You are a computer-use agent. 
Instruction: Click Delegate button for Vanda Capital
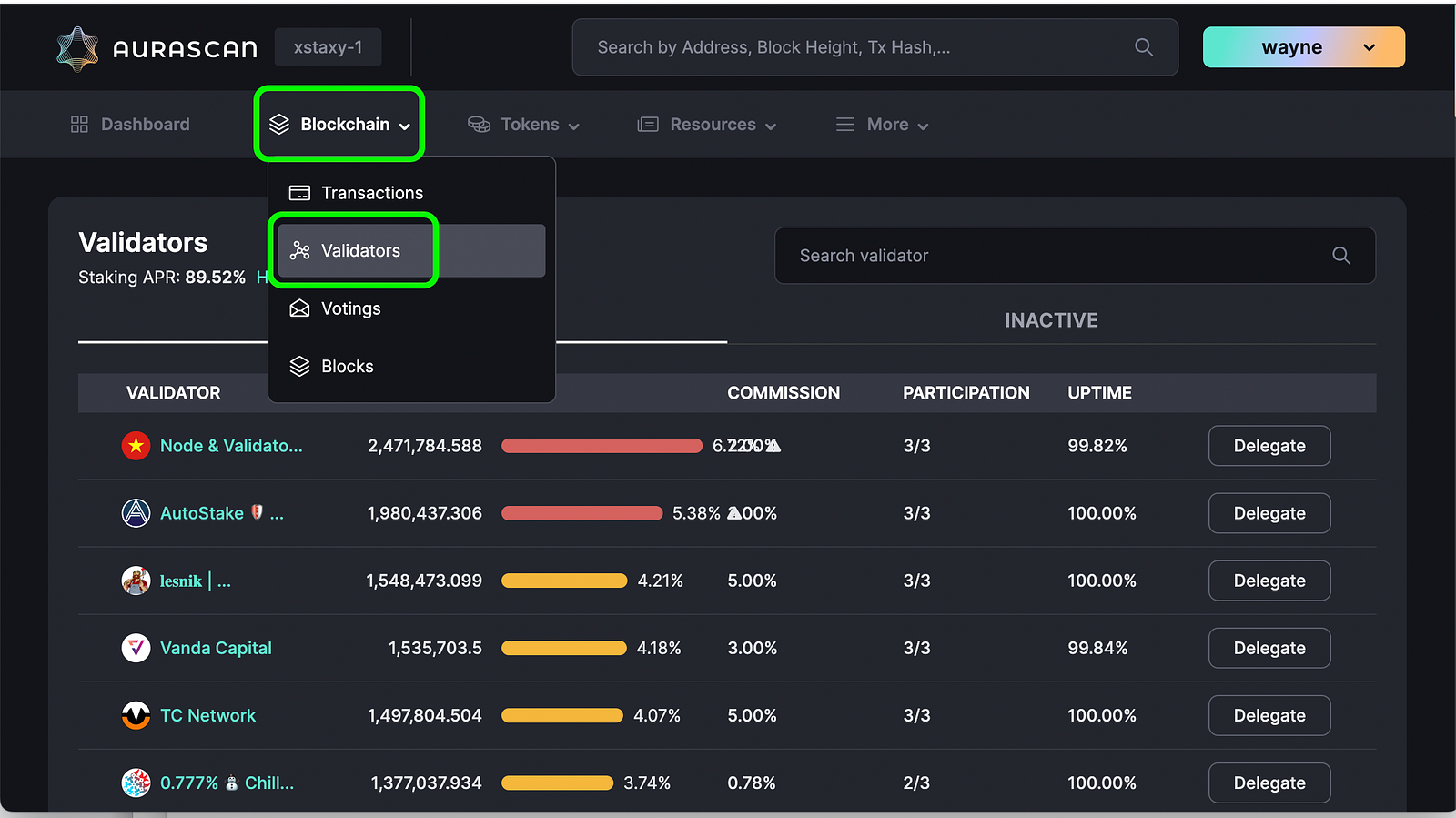pyautogui.click(x=1269, y=648)
